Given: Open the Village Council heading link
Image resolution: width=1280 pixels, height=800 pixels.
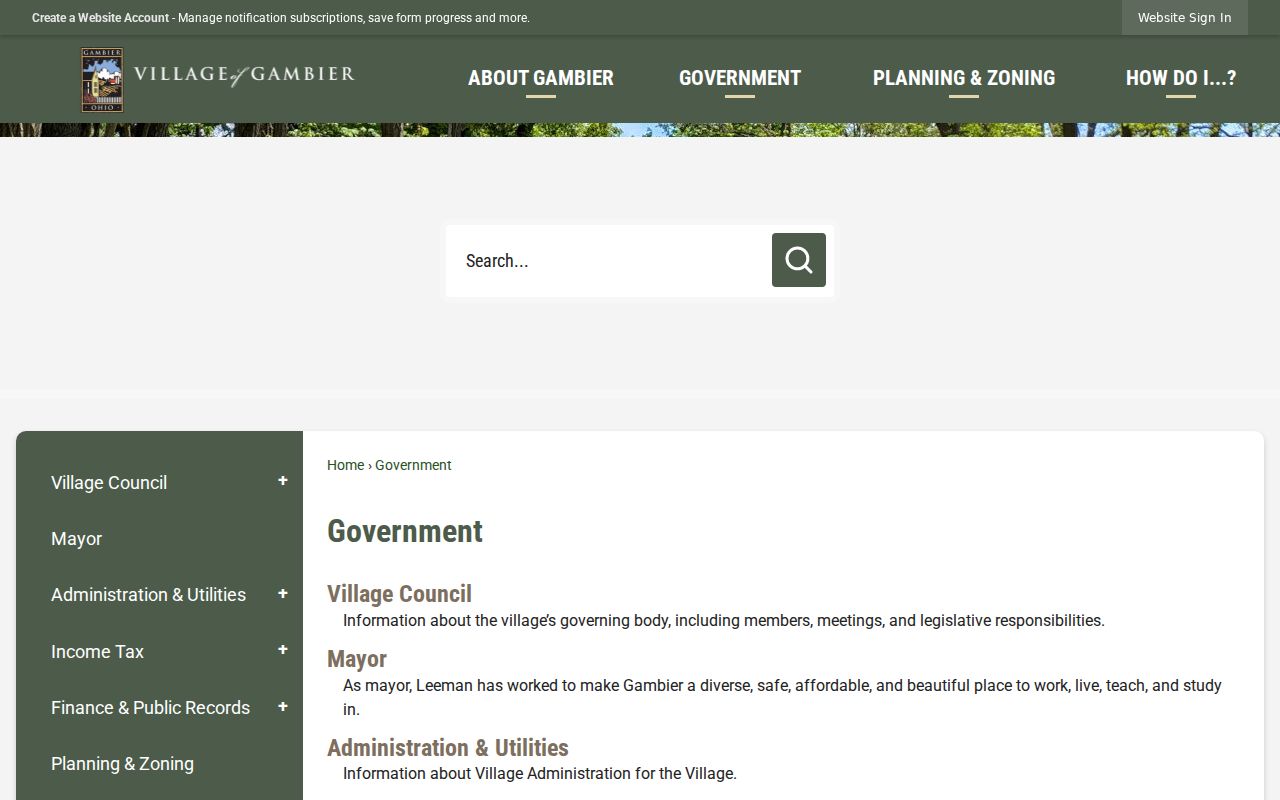Looking at the screenshot, I should [399, 594].
